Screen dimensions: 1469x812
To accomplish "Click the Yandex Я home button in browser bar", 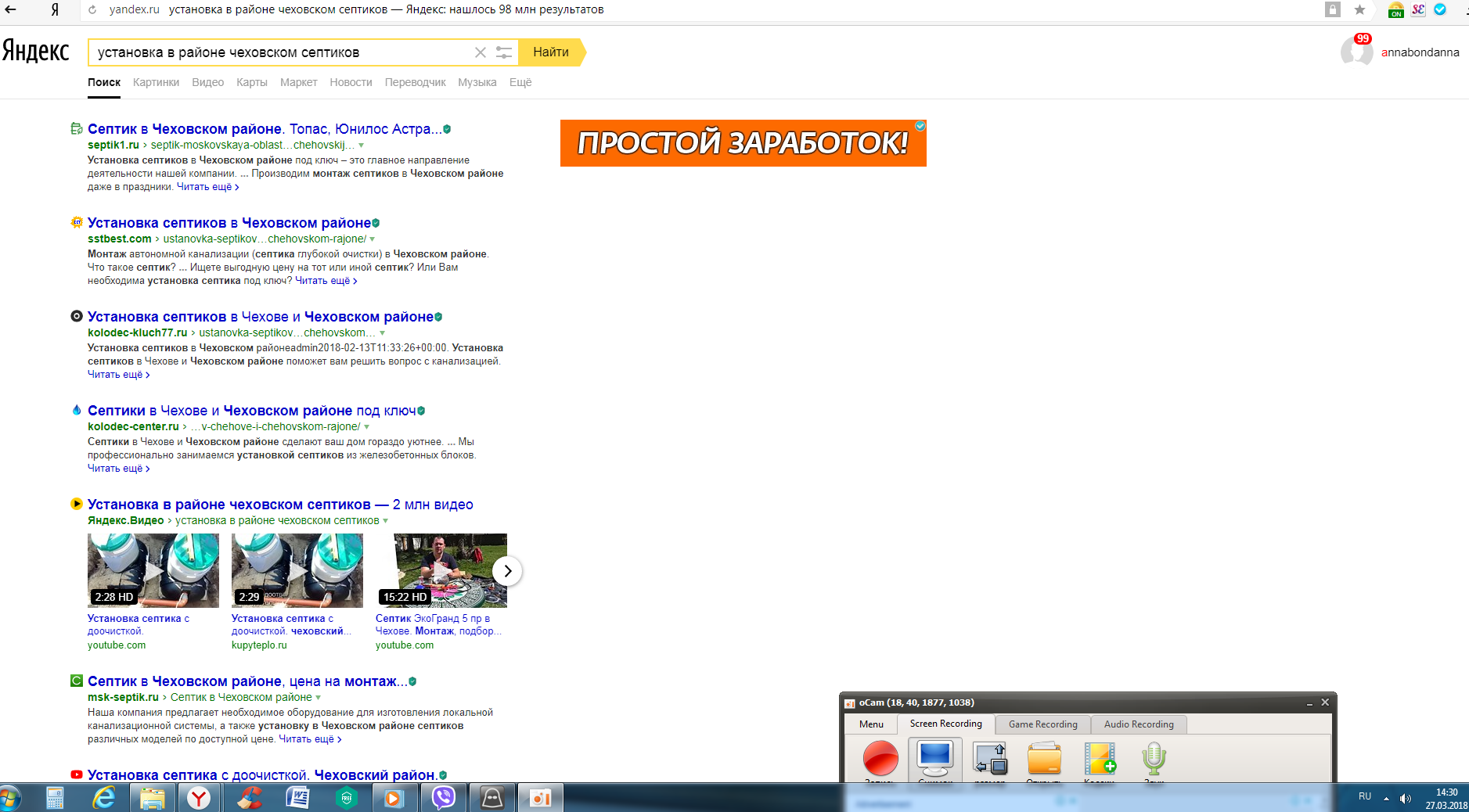I will tap(55, 9).
